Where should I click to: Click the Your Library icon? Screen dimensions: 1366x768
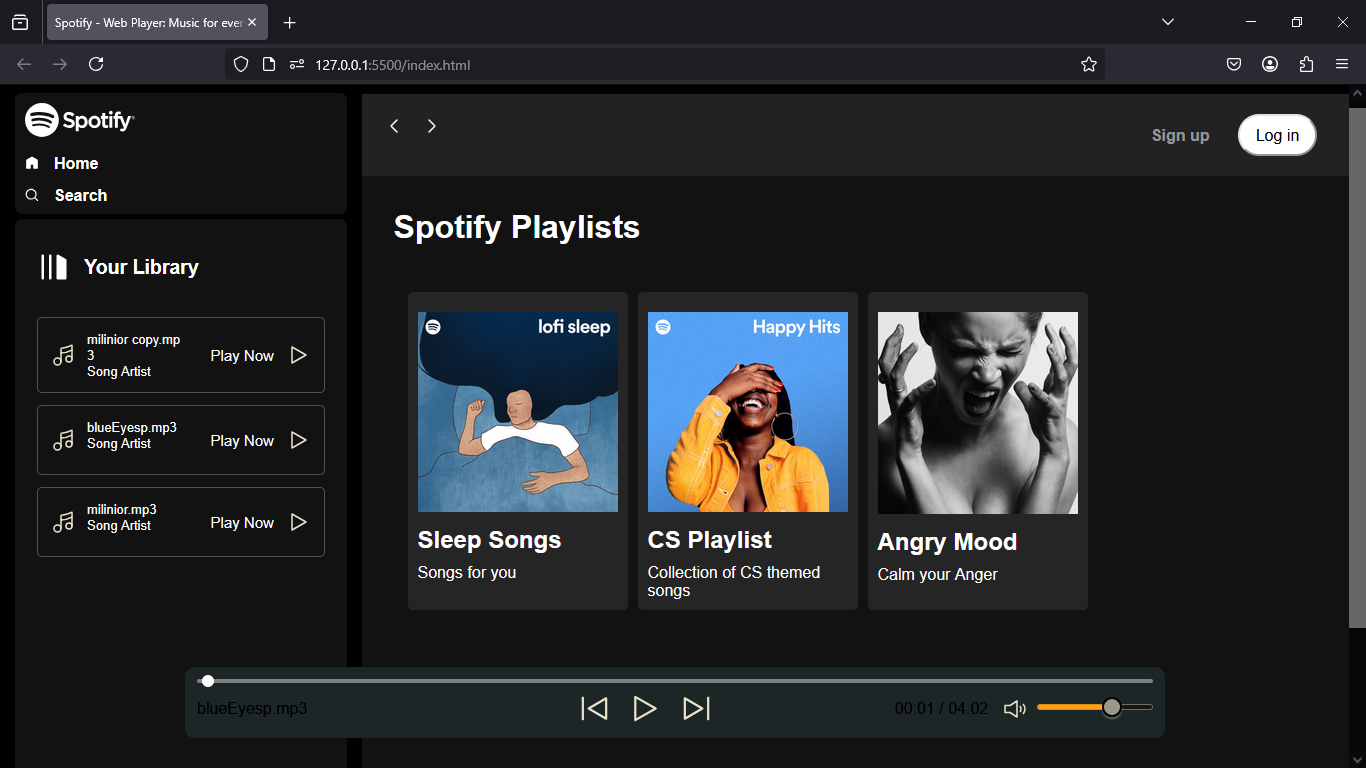(53, 267)
